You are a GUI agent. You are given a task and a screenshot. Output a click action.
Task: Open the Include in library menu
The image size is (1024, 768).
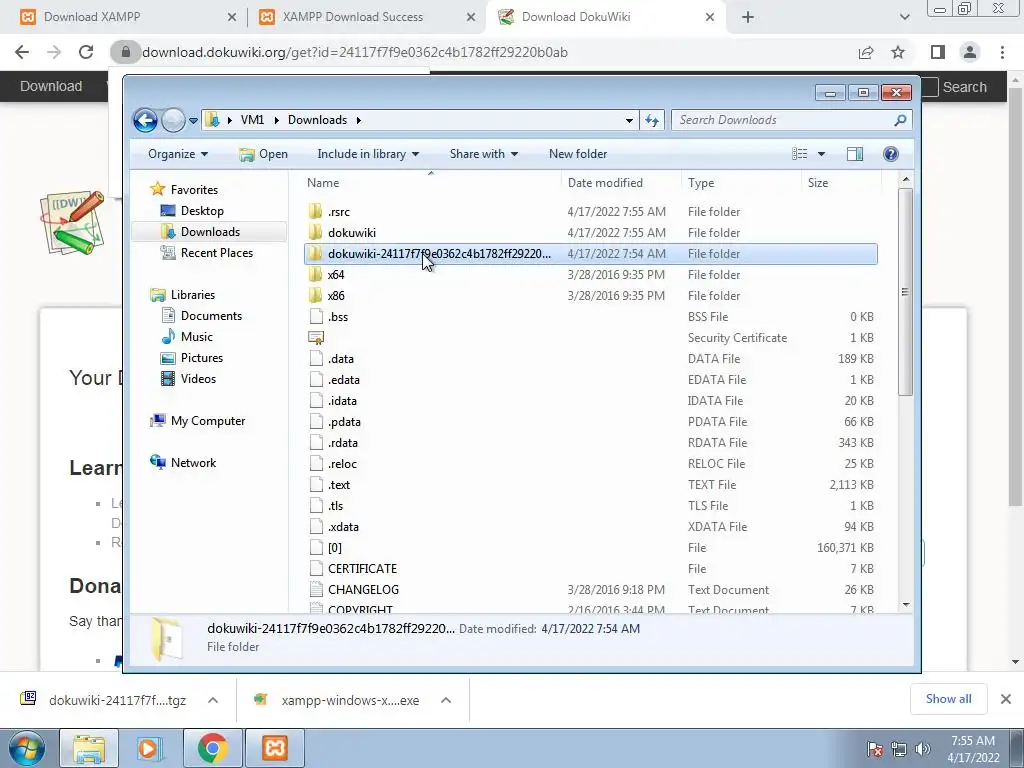click(368, 154)
